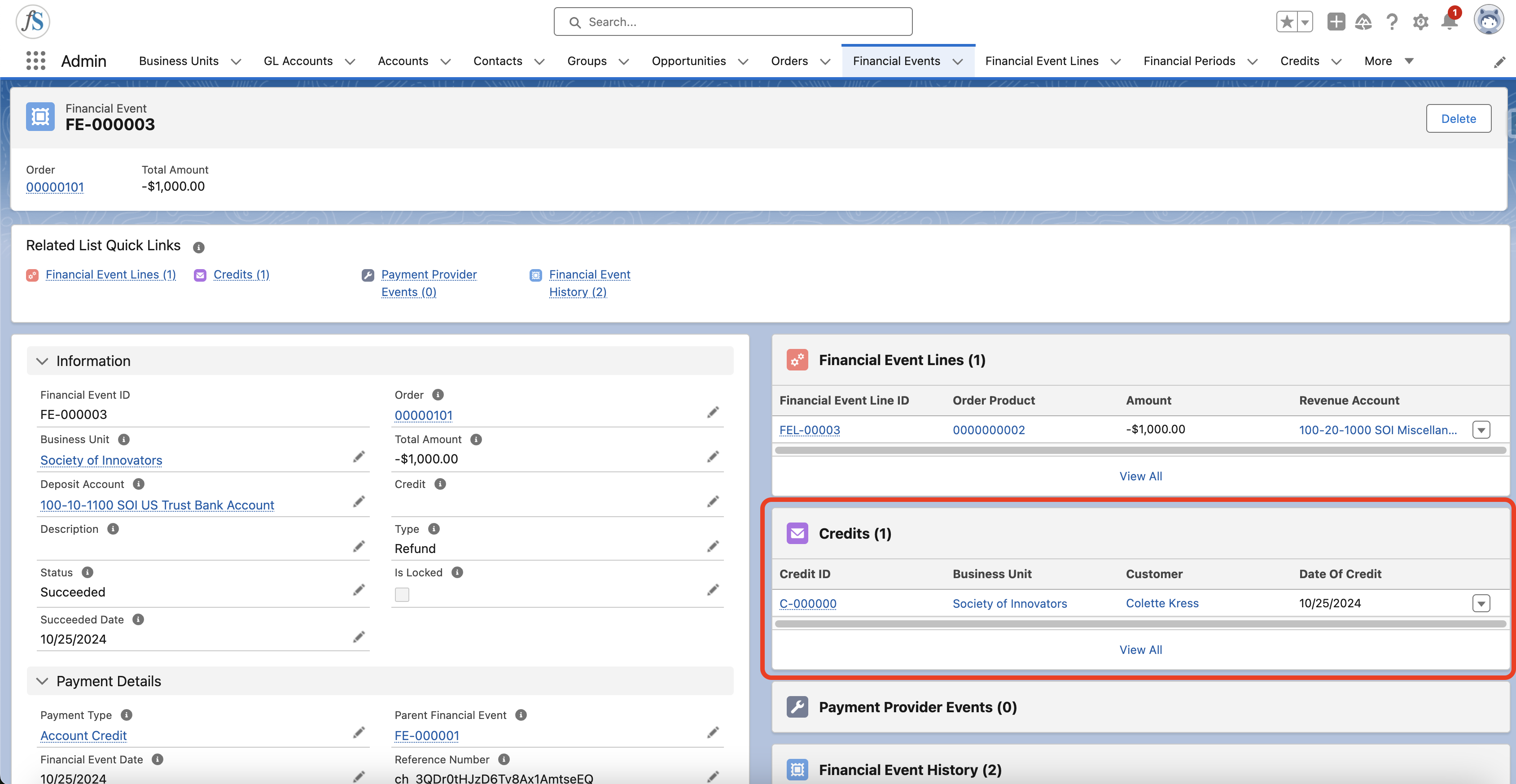Image resolution: width=1516 pixels, height=784 pixels.
Task: Open the Credits (1) quick link
Action: pyautogui.click(x=241, y=274)
